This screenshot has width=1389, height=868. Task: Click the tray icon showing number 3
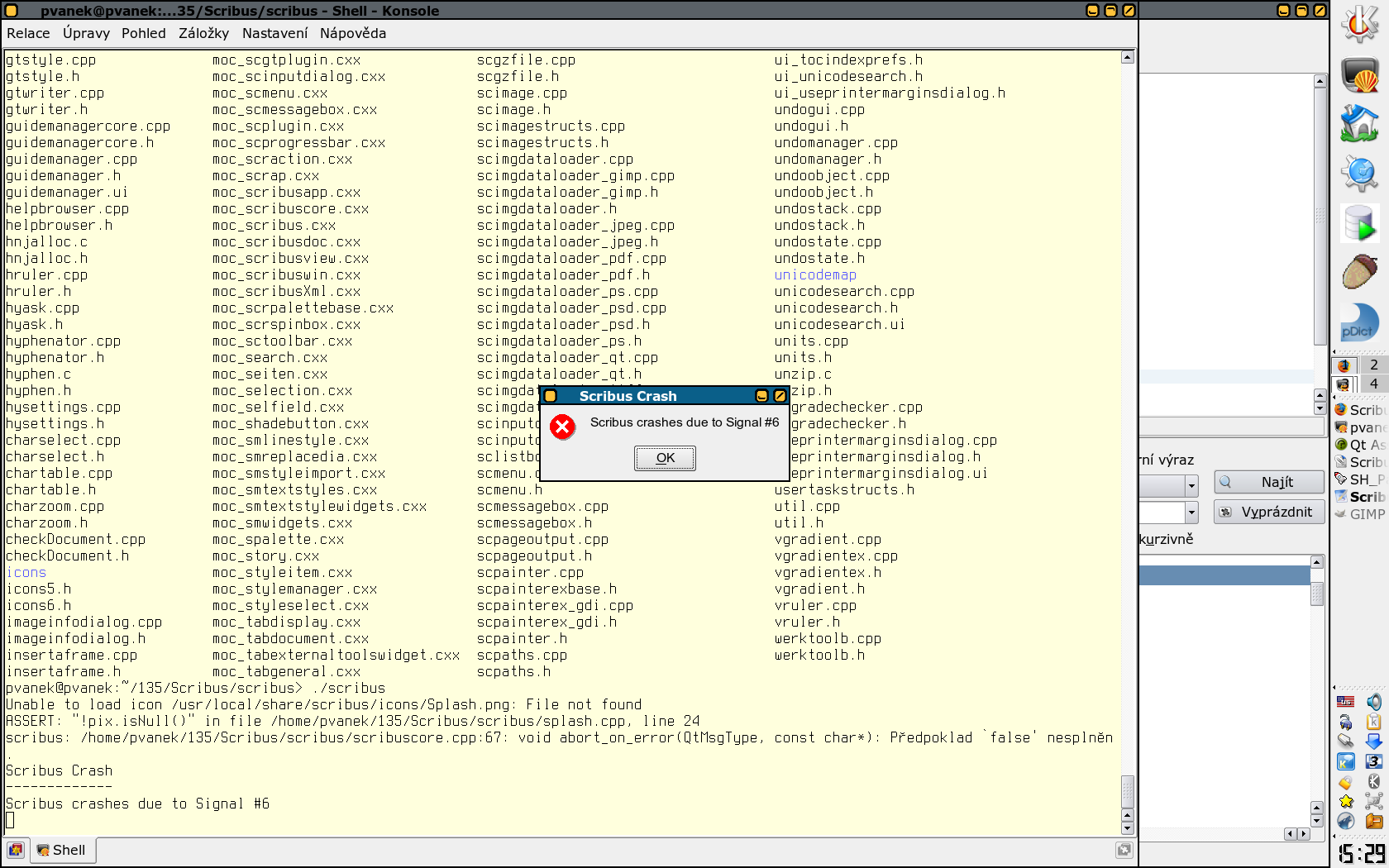point(1373,761)
